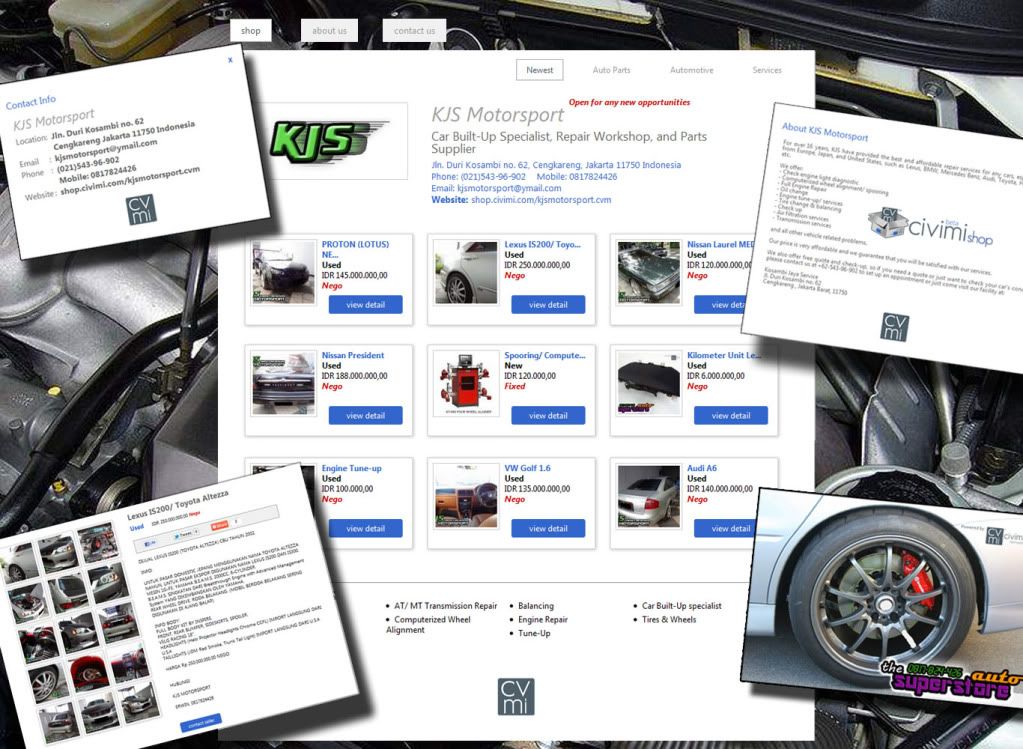View detail of Nissan Laurel listing
1023x749 pixels.
point(722,305)
